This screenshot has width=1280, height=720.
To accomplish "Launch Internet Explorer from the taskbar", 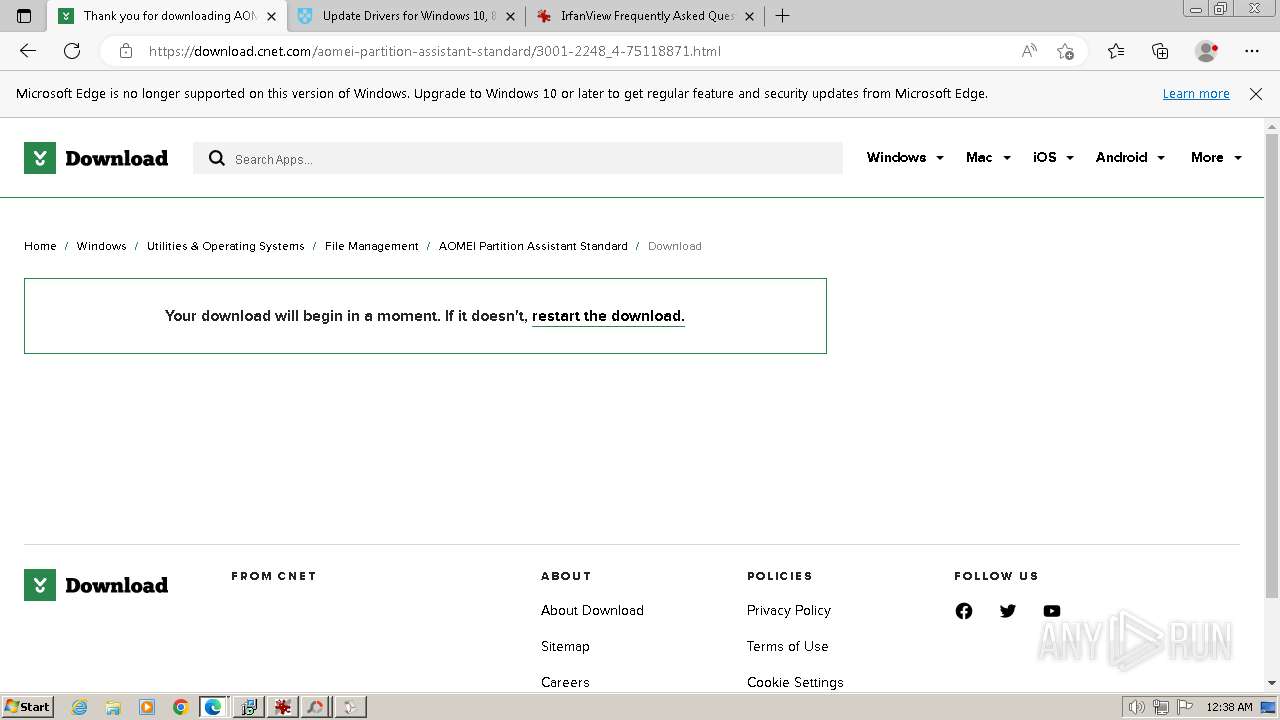I will coord(80,707).
